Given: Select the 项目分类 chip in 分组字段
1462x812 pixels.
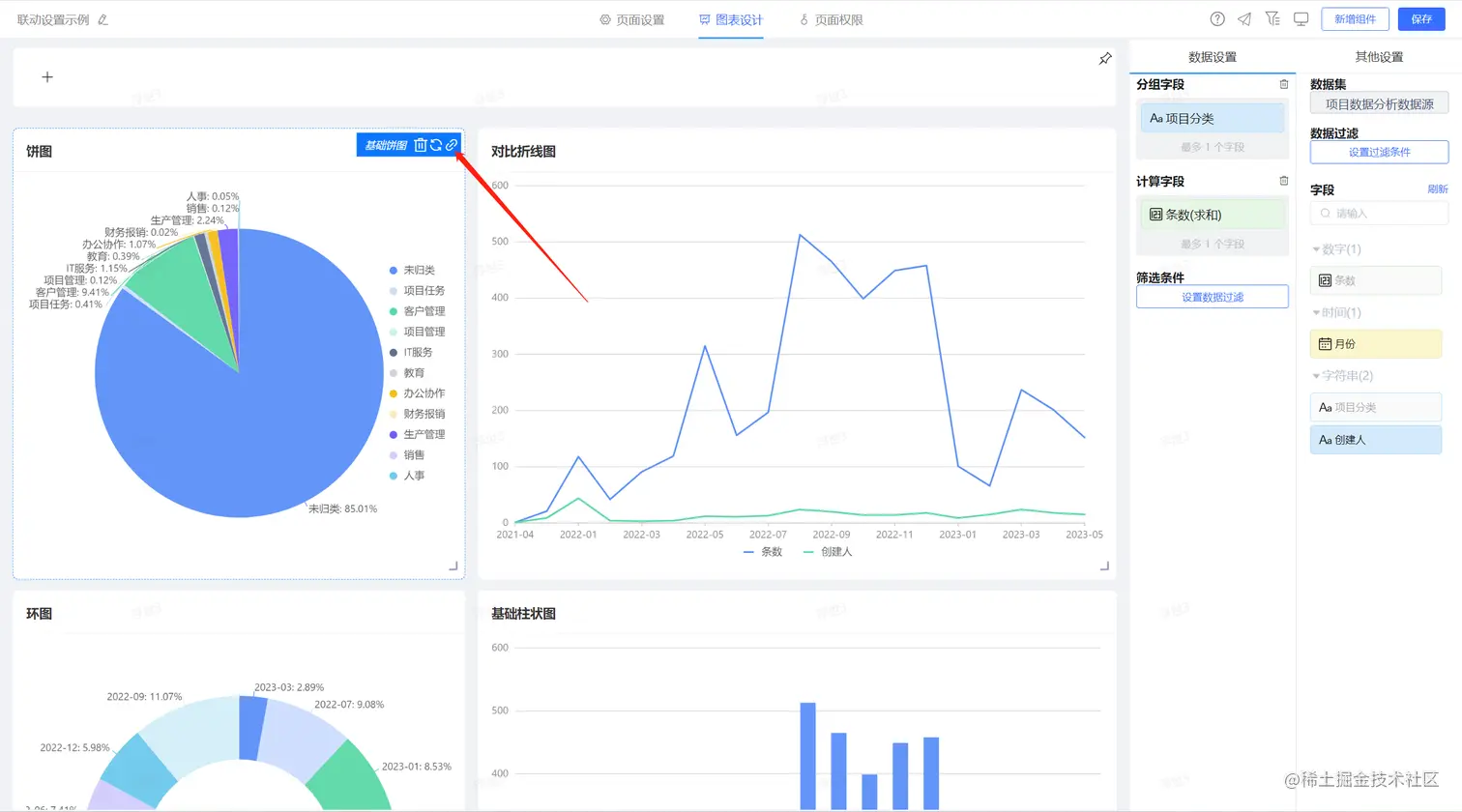Looking at the screenshot, I should coord(1213,118).
